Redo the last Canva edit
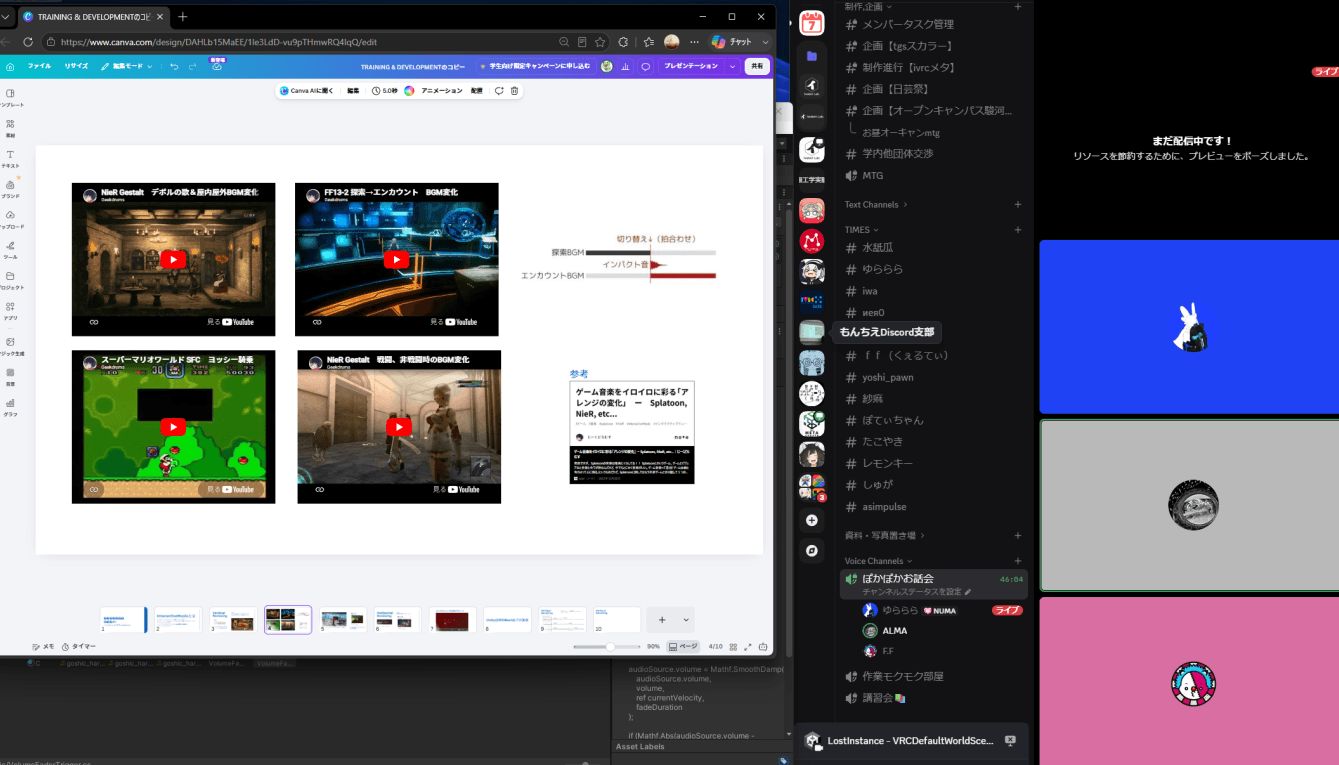 pyautogui.click(x=193, y=66)
